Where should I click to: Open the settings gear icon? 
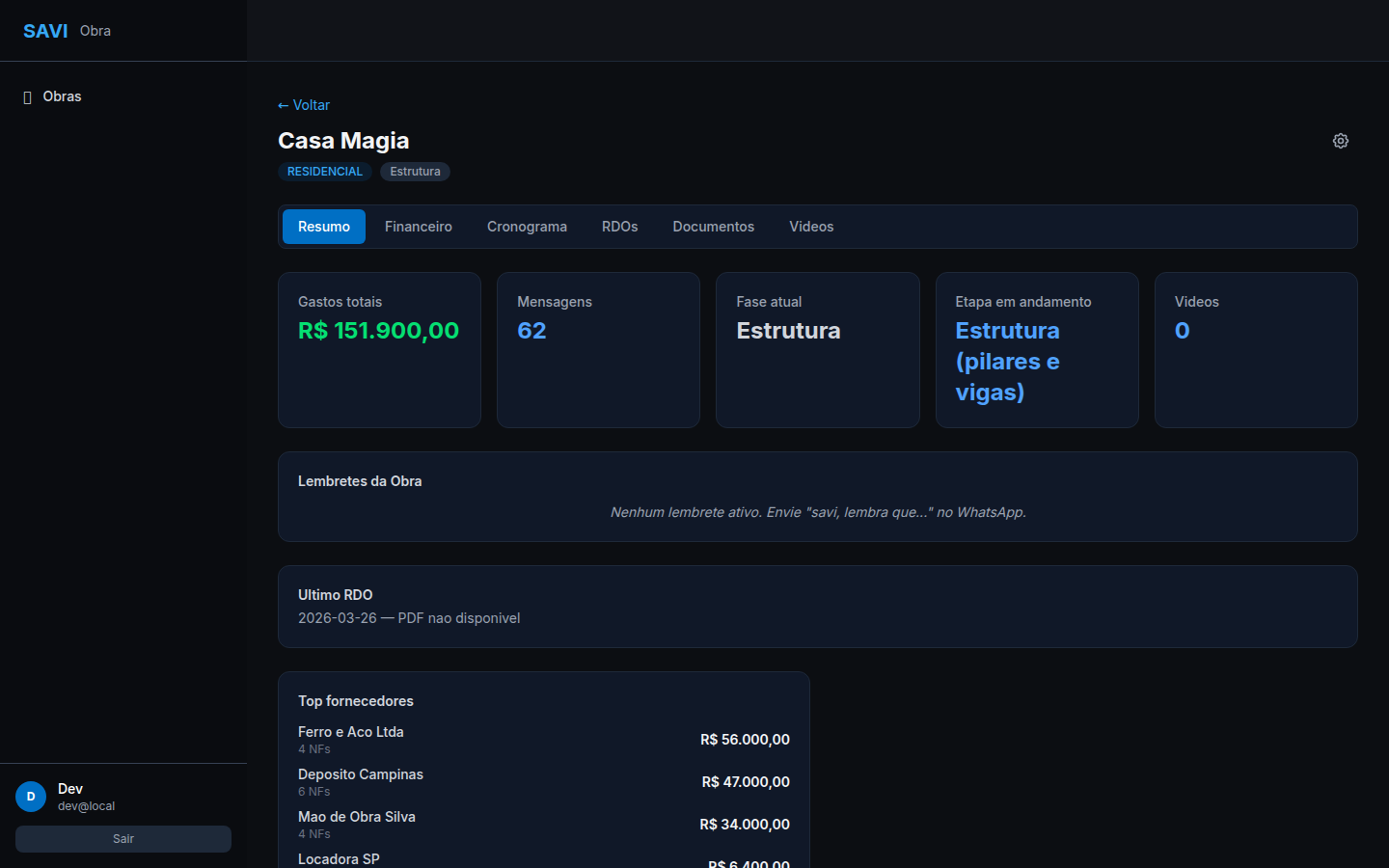(1340, 141)
